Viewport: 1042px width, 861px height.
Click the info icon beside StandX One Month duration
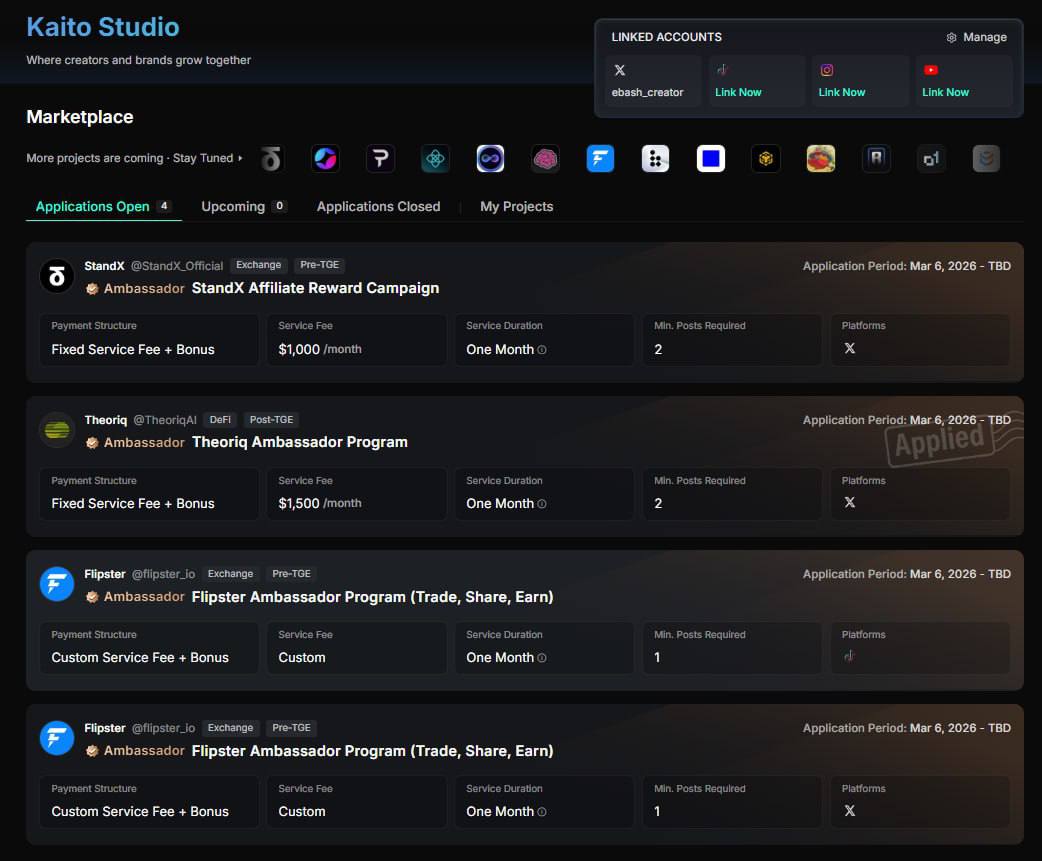(x=542, y=349)
